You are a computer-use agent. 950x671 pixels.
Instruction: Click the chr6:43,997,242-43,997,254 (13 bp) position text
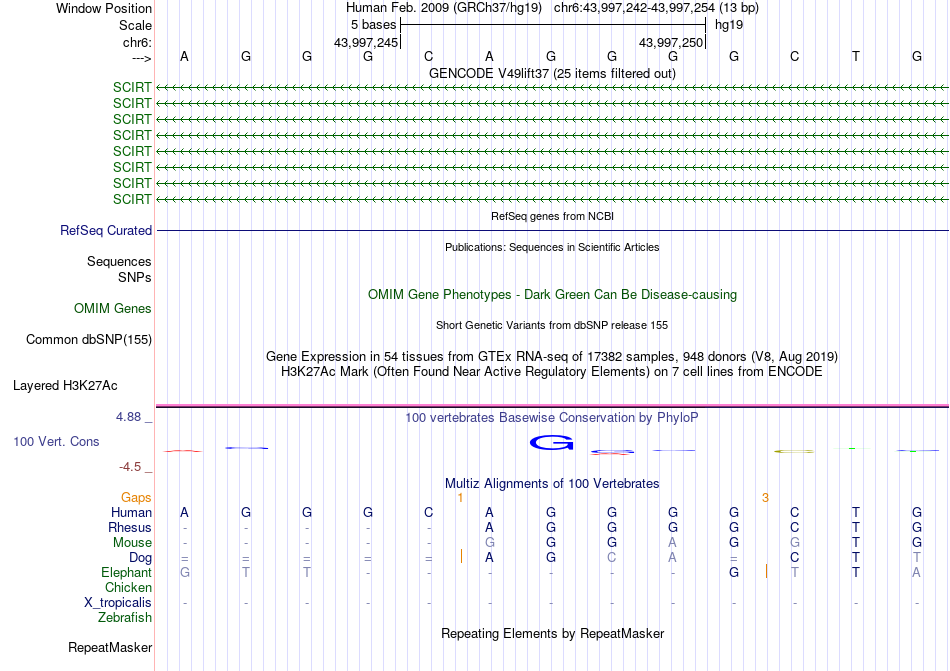click(656, 8)
